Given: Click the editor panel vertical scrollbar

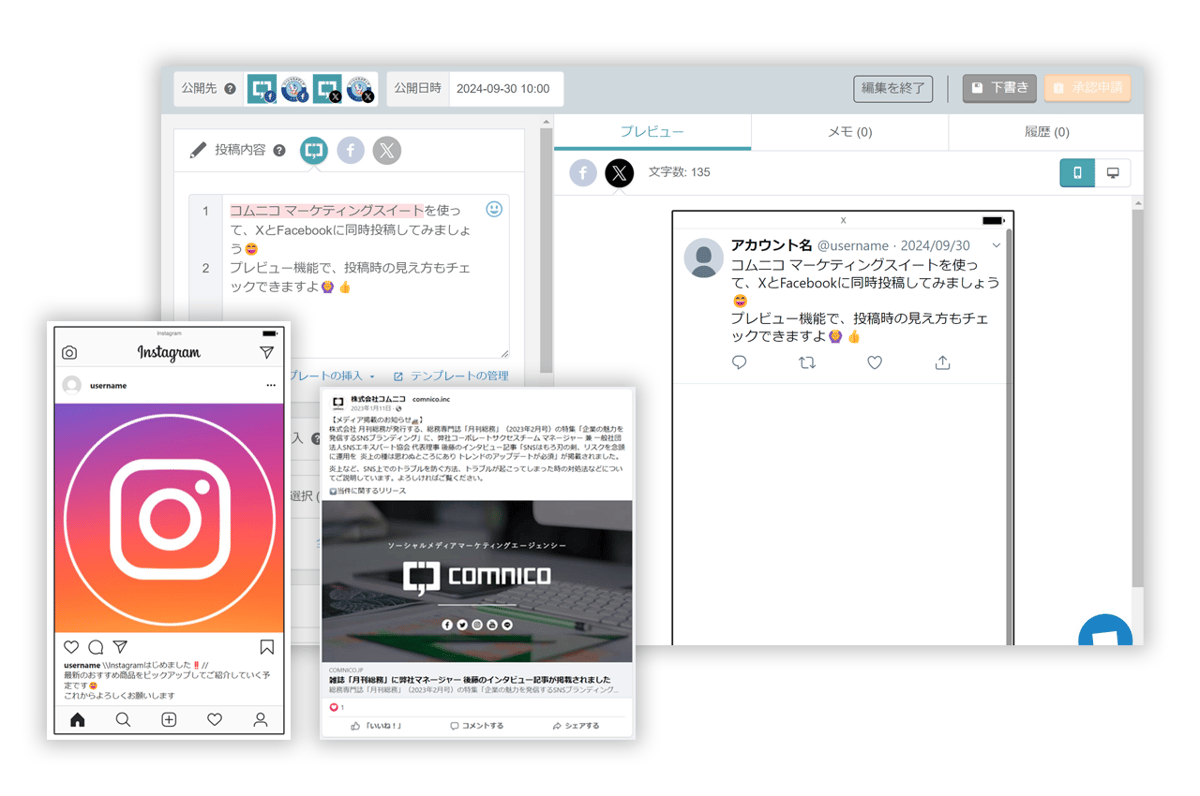Looking at the screenshot, I should (546, 250).
